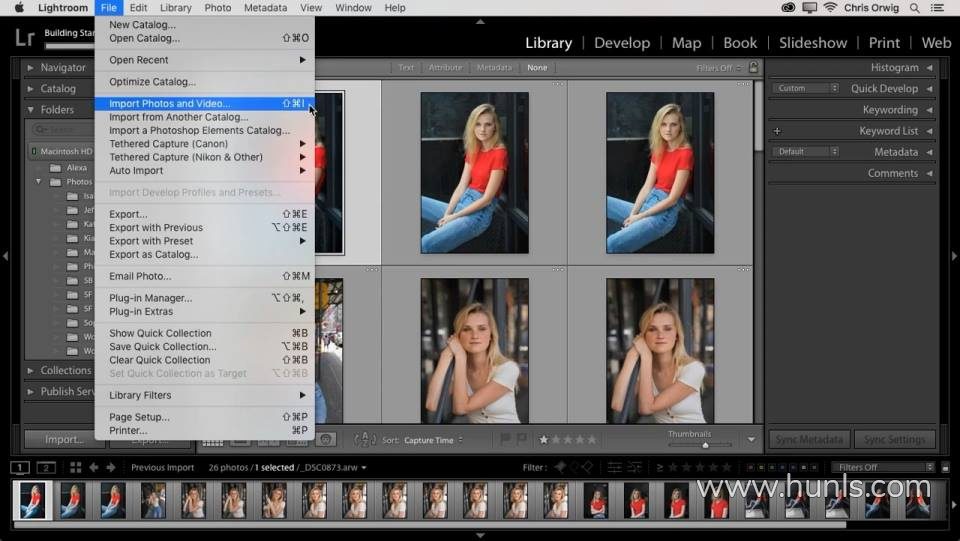
Task: Open the Photo menu
Action: click(x=217, y=8)
